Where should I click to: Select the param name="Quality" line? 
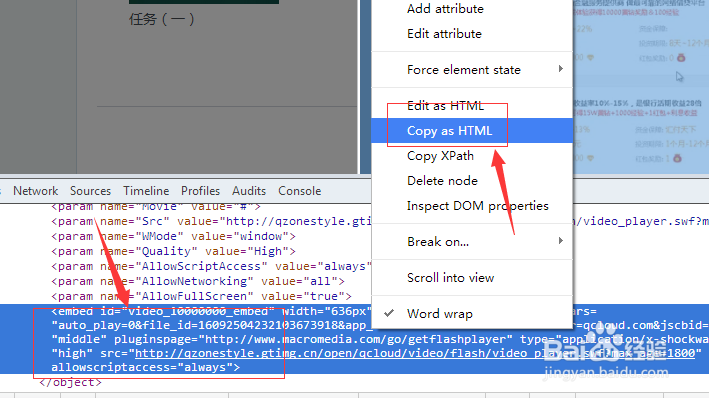click(x=173, y=251)
